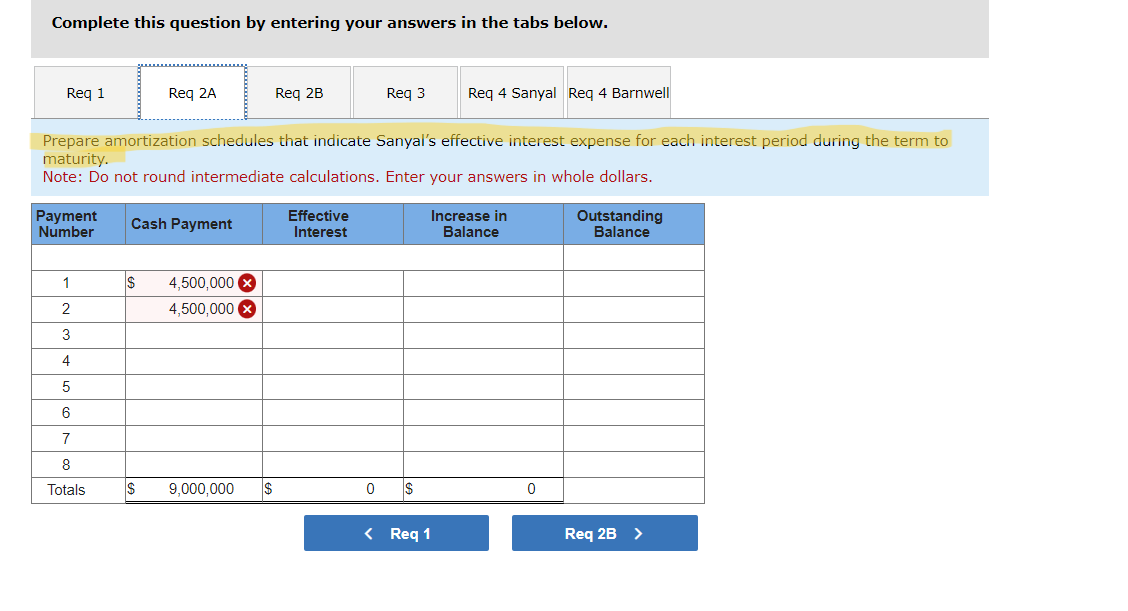Switch to the Req 1 tab

[85, 93]
